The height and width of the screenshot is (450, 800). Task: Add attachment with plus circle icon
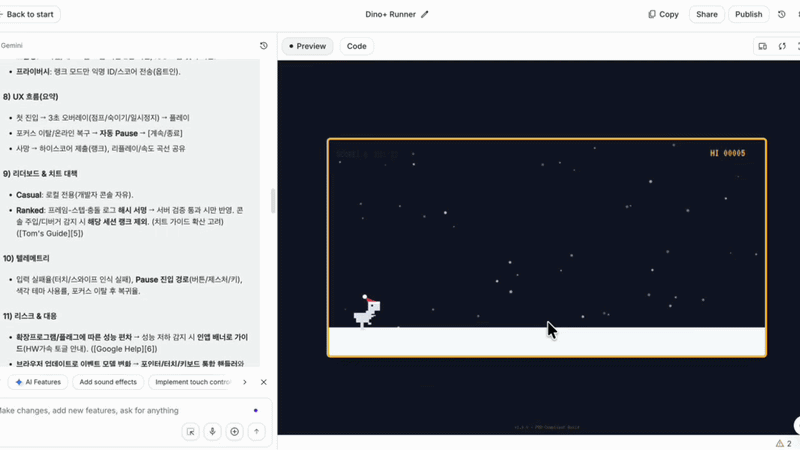click(x=235, y=432)
